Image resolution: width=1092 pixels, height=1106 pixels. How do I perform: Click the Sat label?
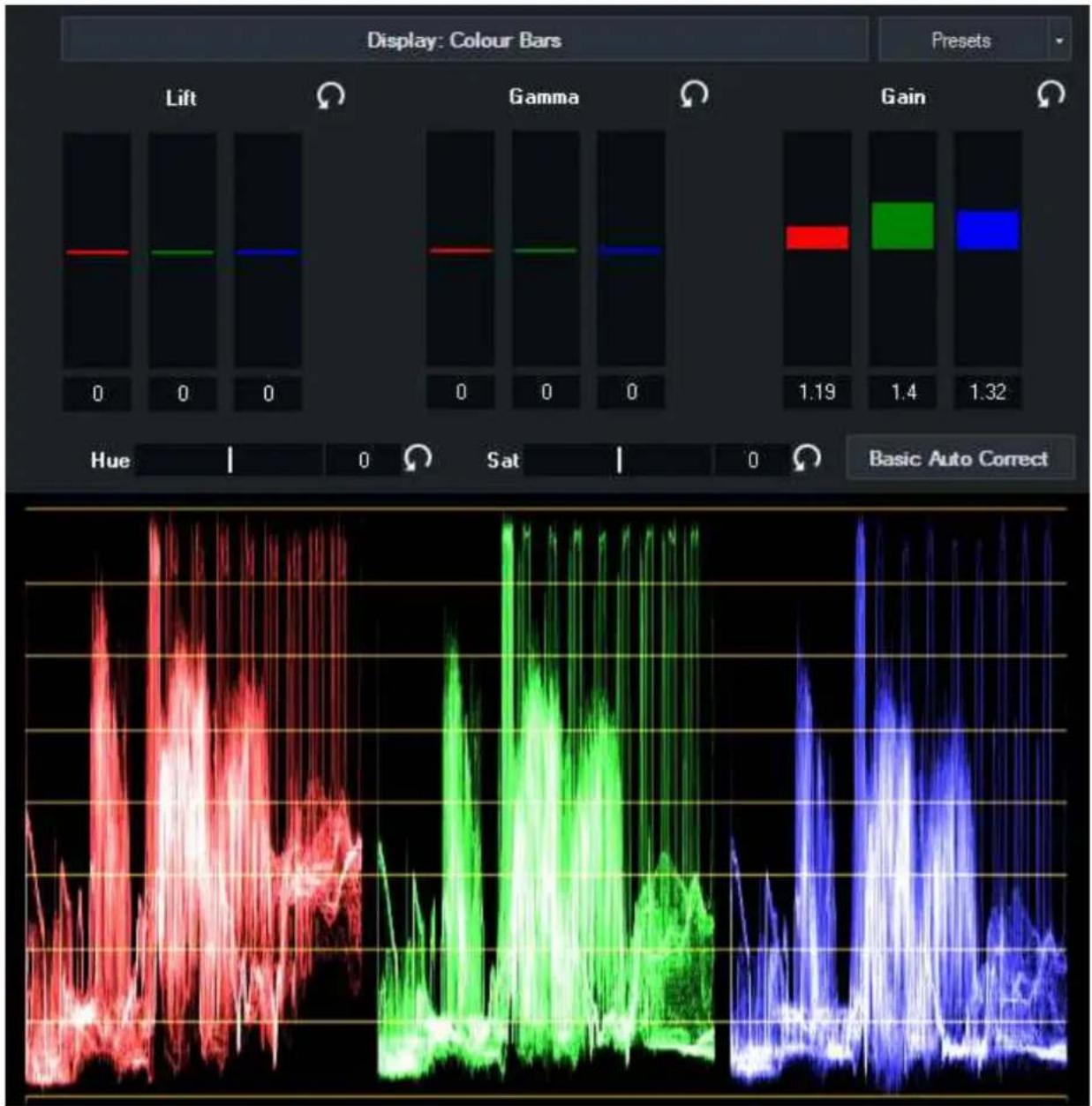[x=502, y=460]
